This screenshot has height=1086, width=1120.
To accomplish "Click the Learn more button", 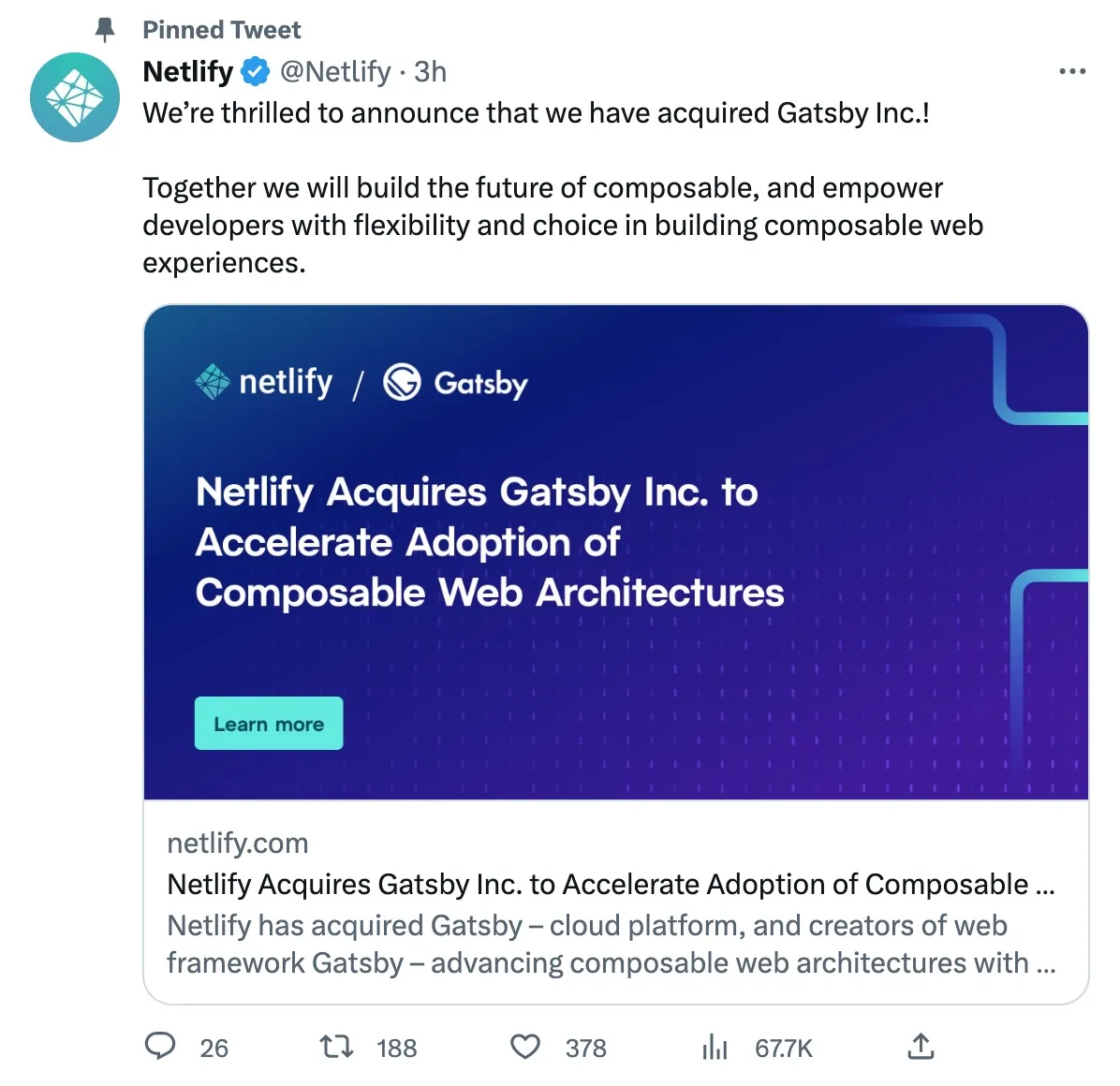I will pos(268,723).
